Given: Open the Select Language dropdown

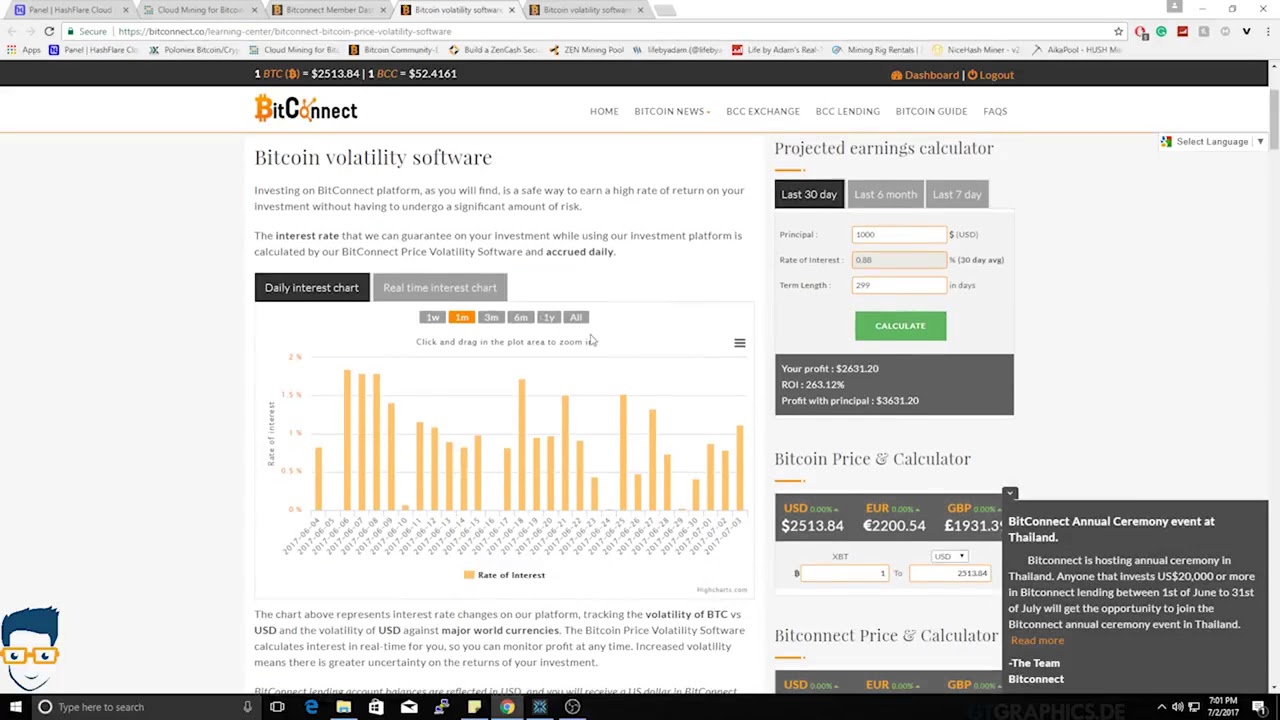Looking at the screenshot, I should [x=1212, y=142].
